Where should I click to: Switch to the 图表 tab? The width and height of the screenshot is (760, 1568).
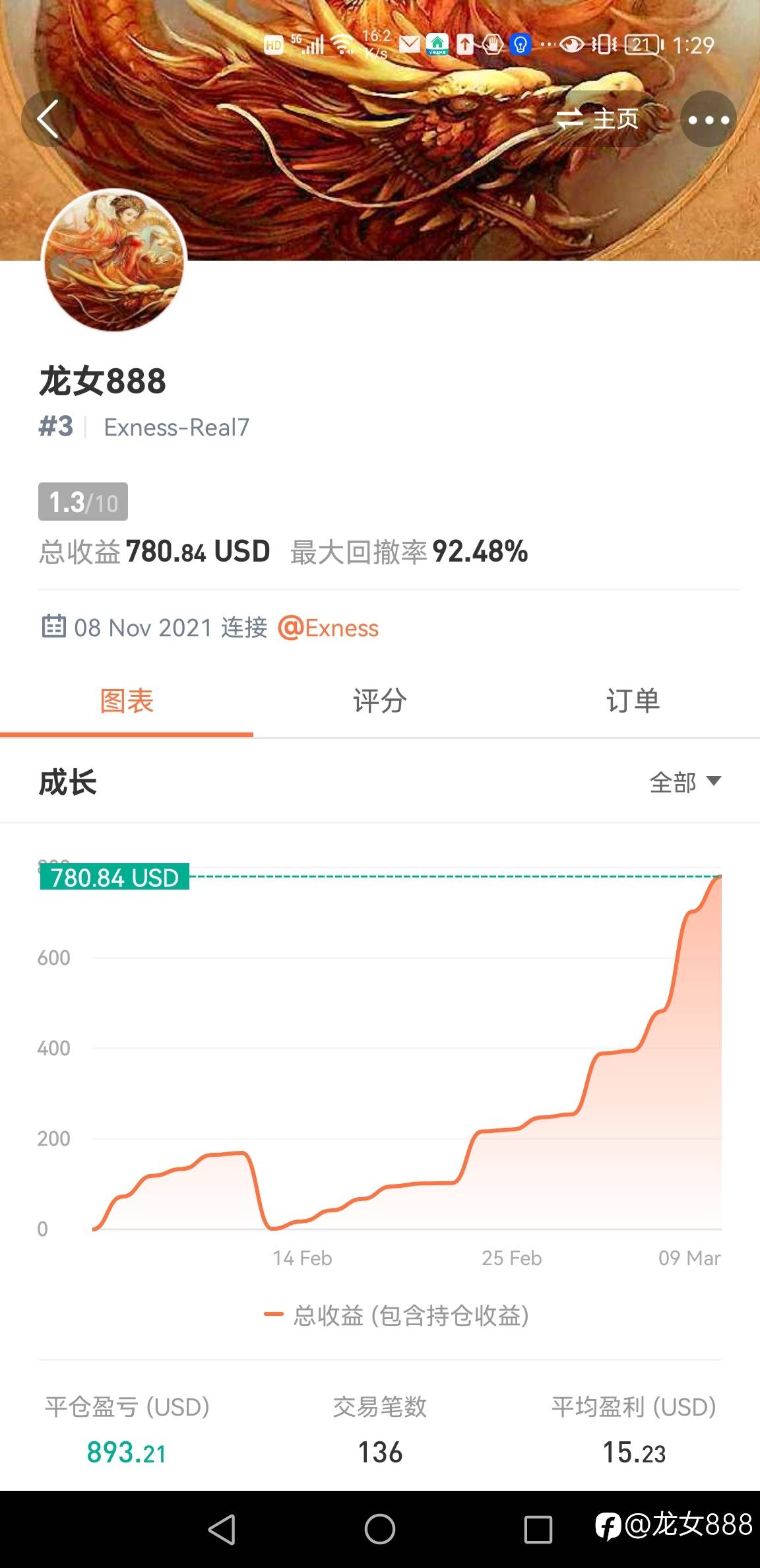pos(127,701)
